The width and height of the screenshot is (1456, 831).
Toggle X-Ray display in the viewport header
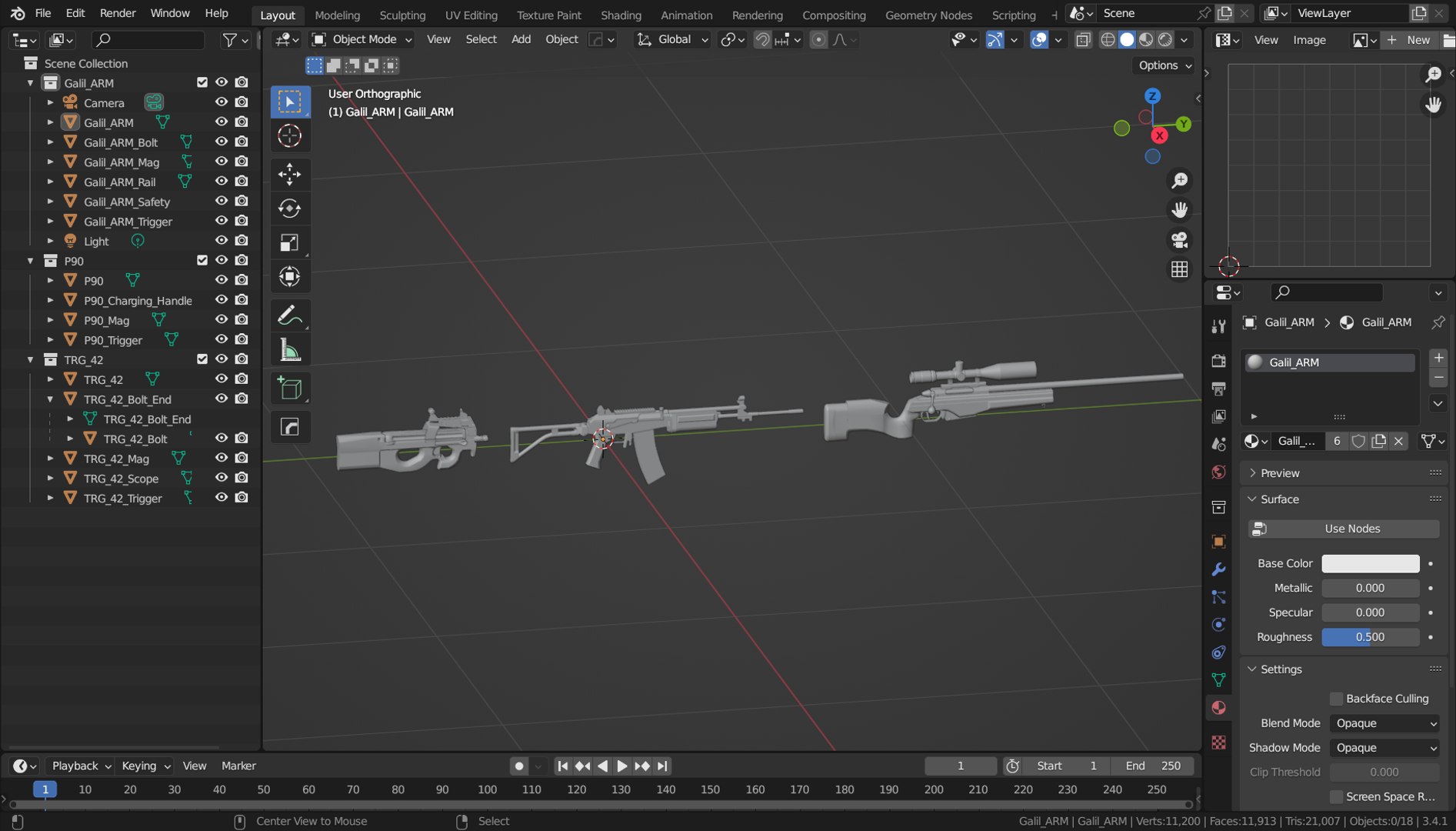[x=1083, y=40]
